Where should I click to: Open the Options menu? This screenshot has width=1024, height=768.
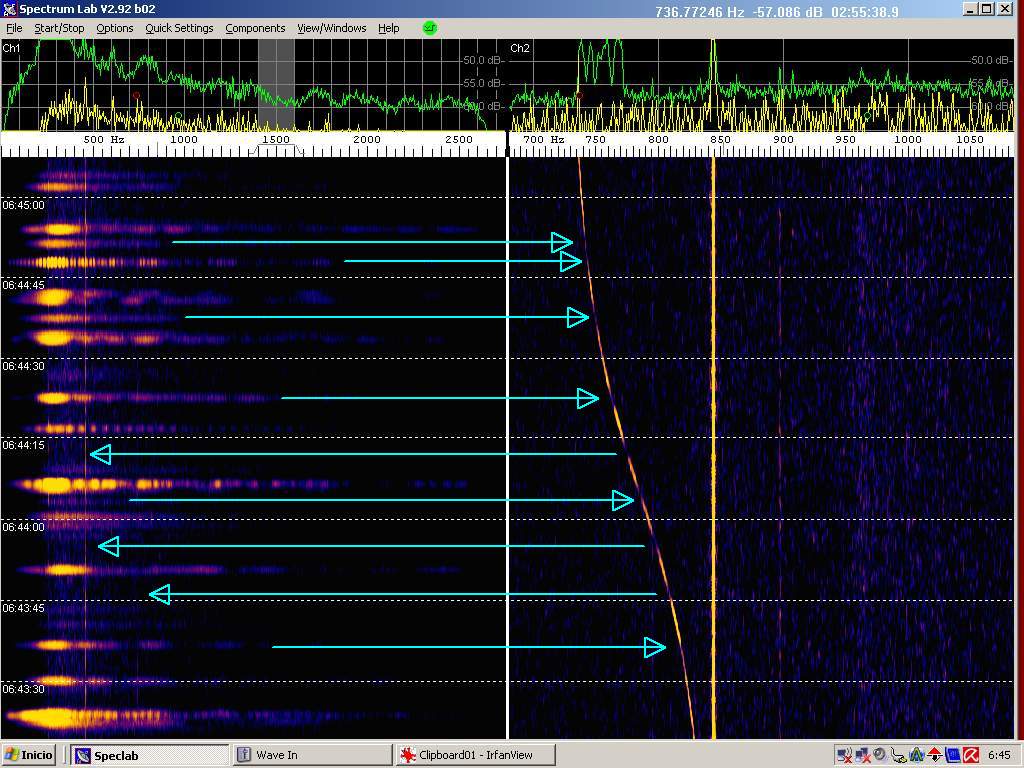pos(114,28)
